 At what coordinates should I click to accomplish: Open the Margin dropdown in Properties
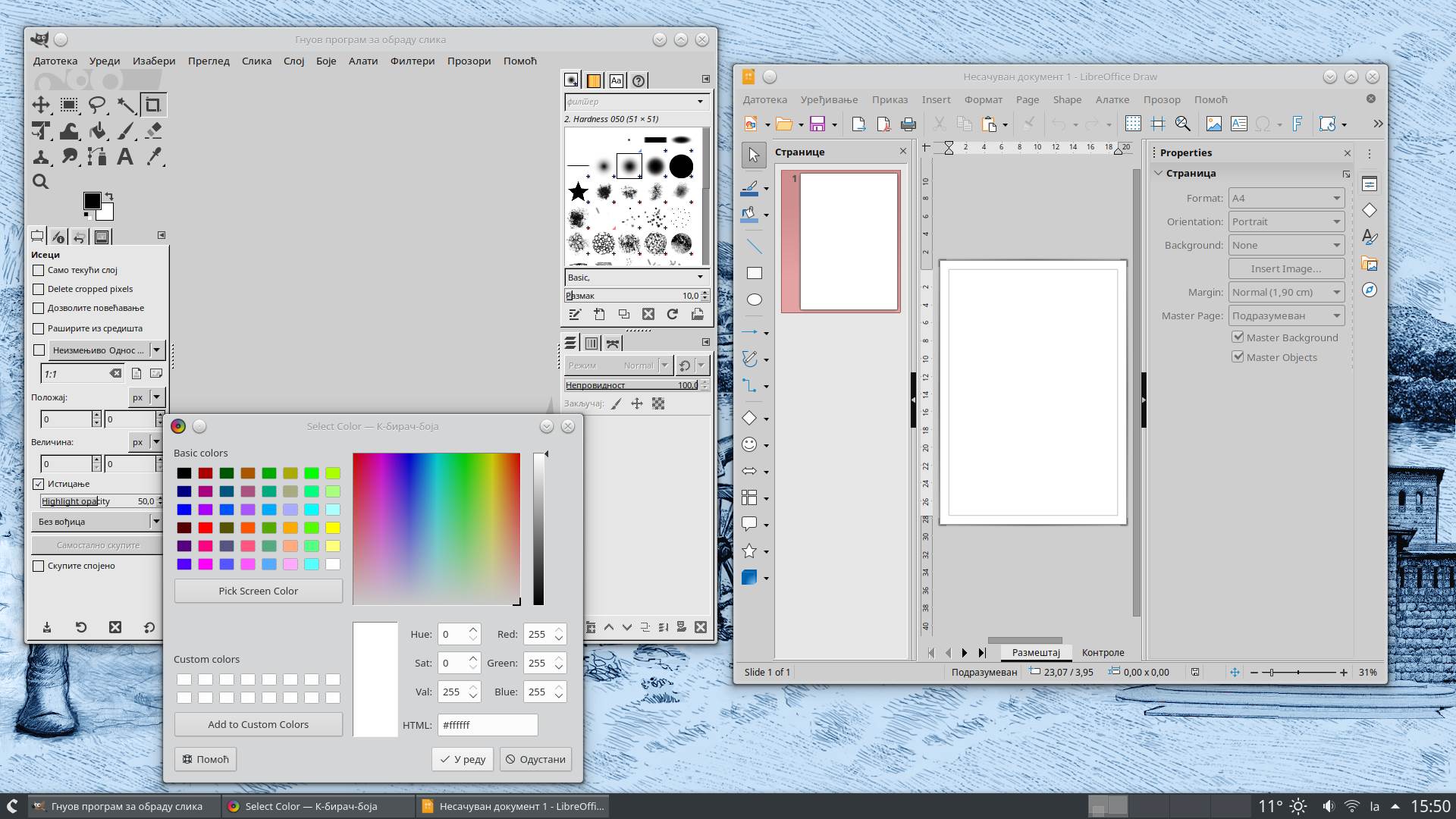1286,293
